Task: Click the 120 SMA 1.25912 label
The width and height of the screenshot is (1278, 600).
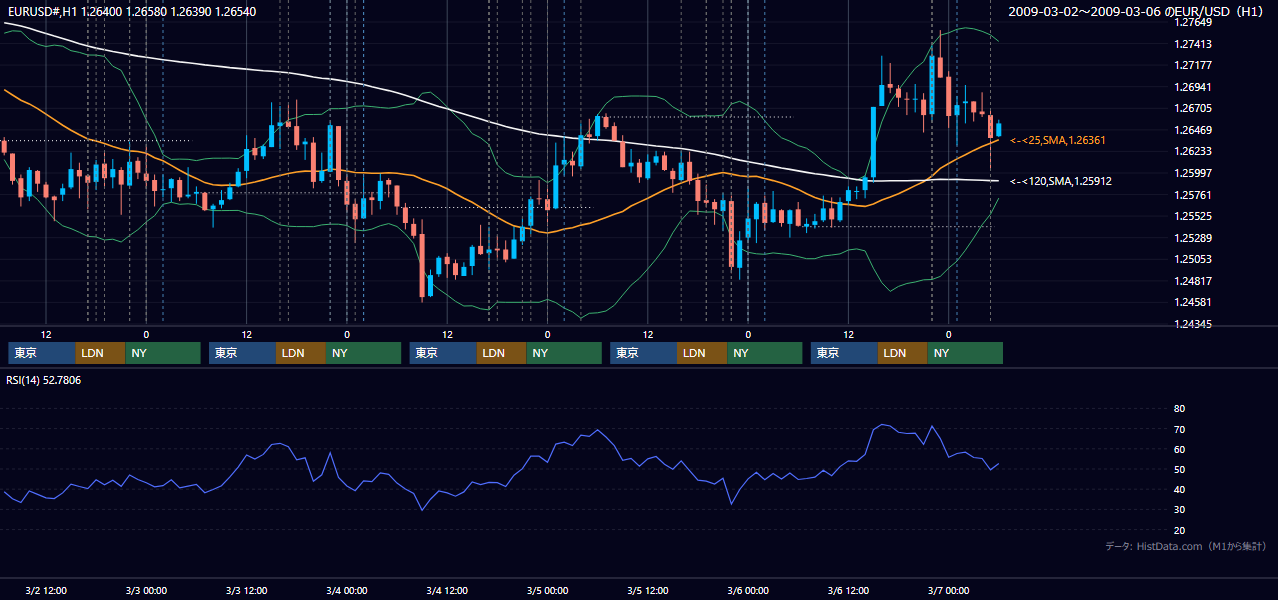Action: (x=1061, y=181)
